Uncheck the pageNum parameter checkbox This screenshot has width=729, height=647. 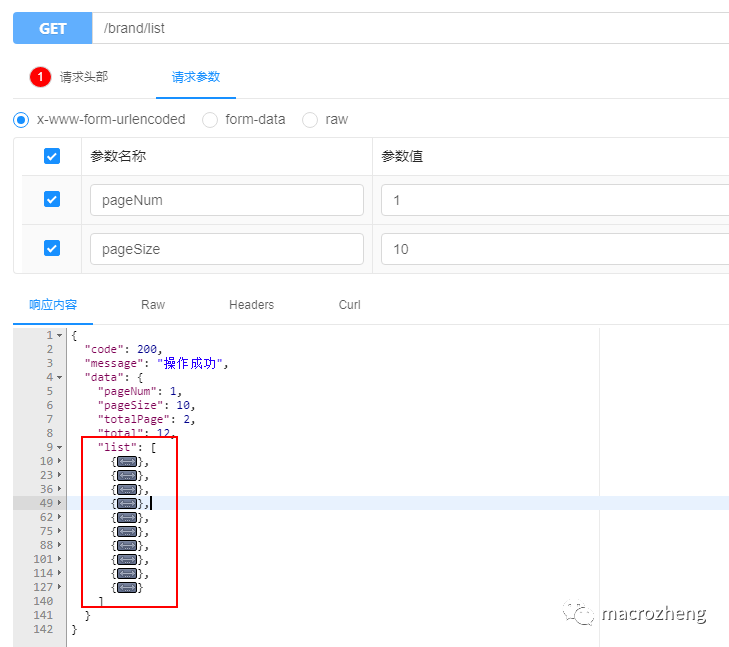click(x=52, y=199)
